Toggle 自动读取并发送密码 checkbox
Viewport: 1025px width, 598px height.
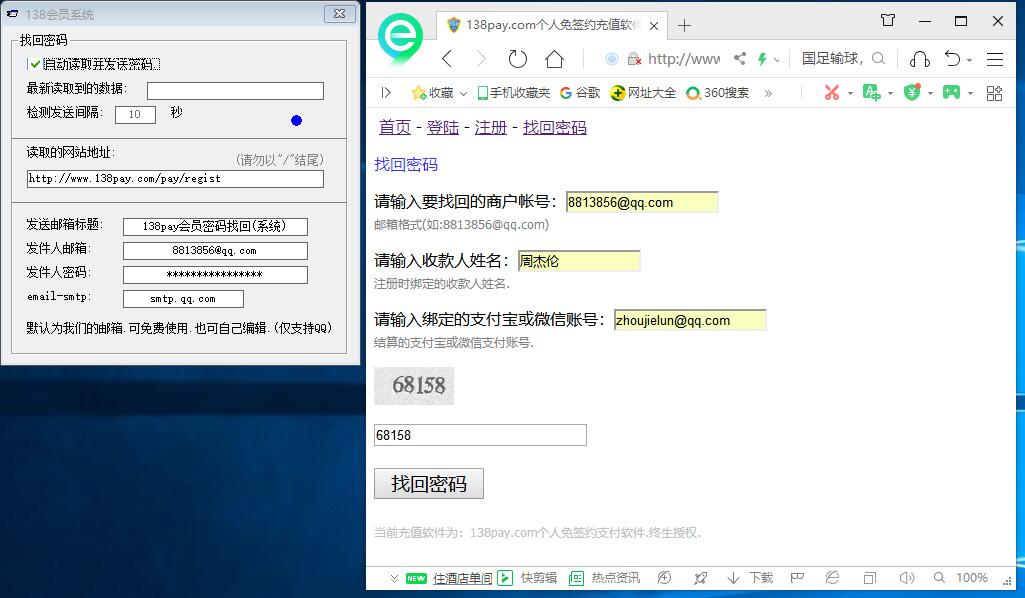click(35, 64)
